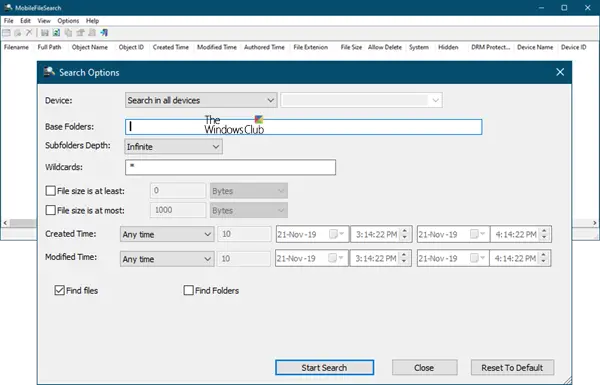The height and width of the screenshot is (385, 600).
Task: Open the Modified Time 'Any time' dropdown
Action: coord(167,259)
